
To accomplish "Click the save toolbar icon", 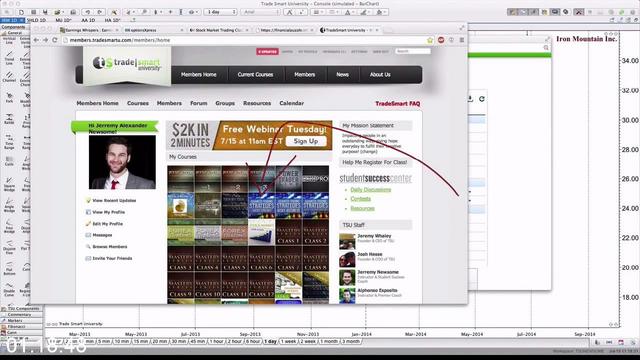I will [x=45, y=12].
